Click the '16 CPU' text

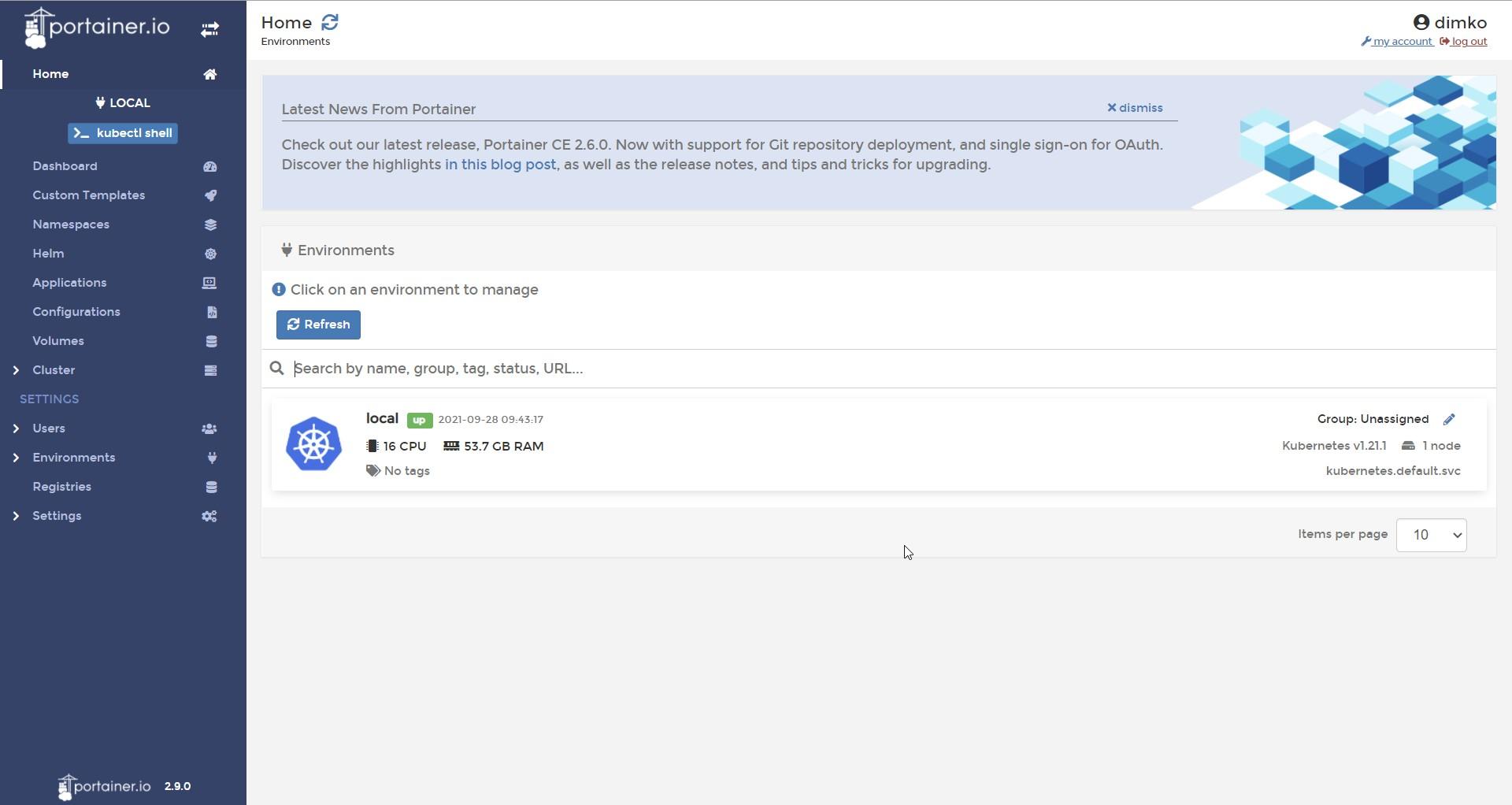(x=405, y=447)
